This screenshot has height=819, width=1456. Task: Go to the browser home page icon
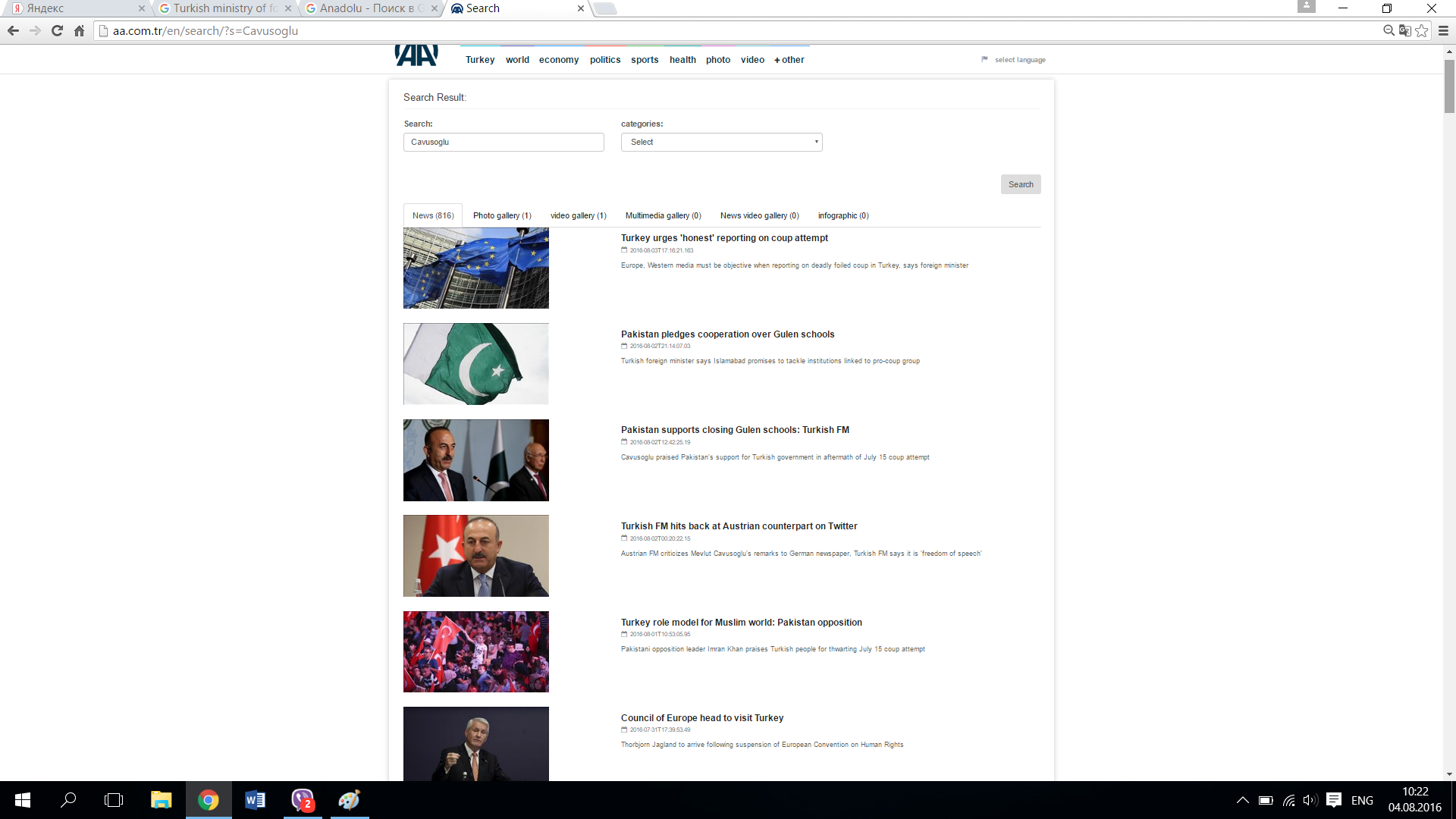click(x=79, y=30)
